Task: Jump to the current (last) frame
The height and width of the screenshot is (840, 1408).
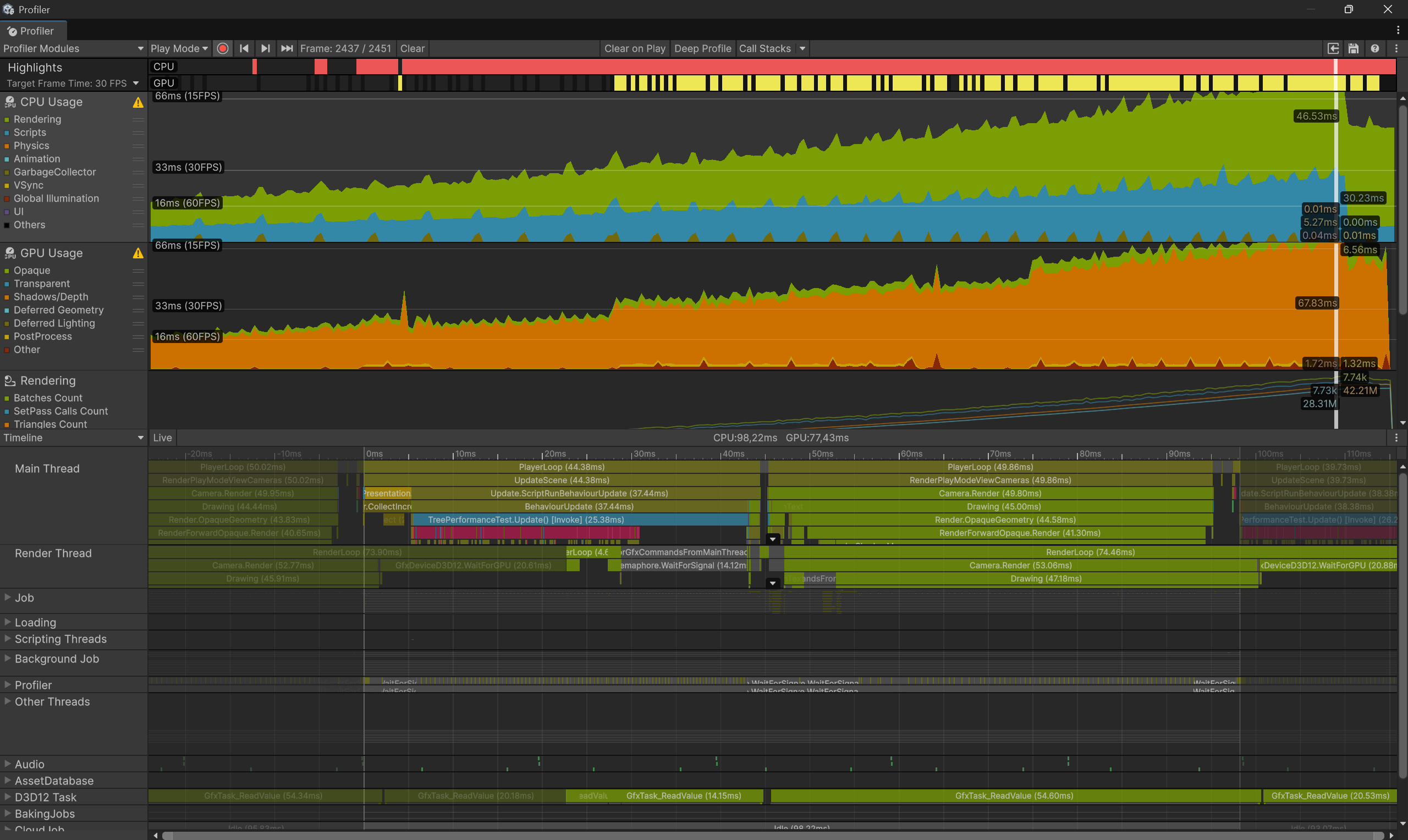Action: click(287, 49)
